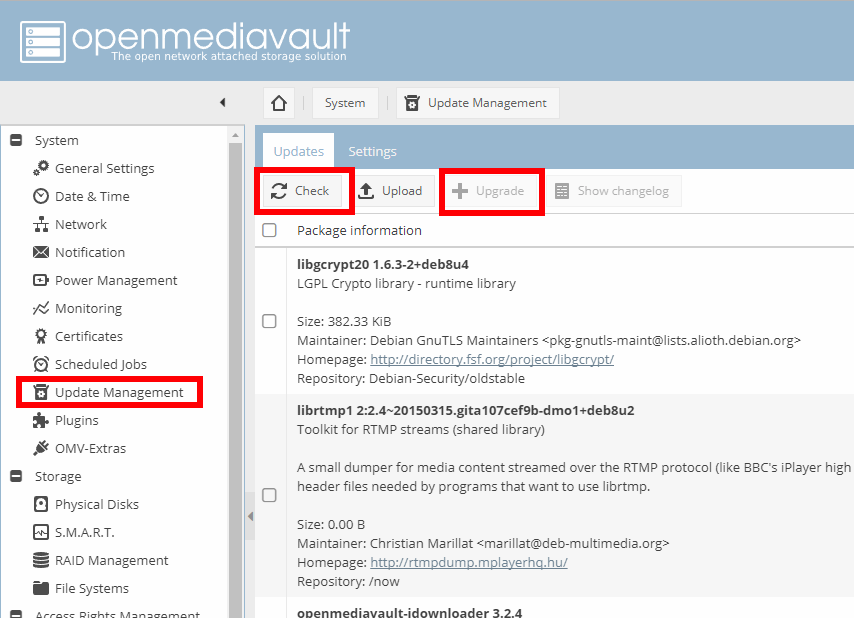Click the Monitoring graph icon
Screen dimensions: 854x618
point(41,308)
